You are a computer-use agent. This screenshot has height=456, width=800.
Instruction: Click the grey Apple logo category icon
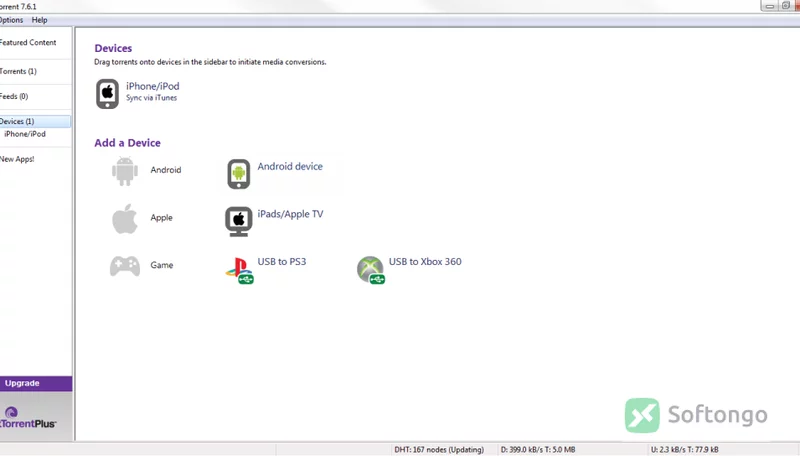coord(124,219)
